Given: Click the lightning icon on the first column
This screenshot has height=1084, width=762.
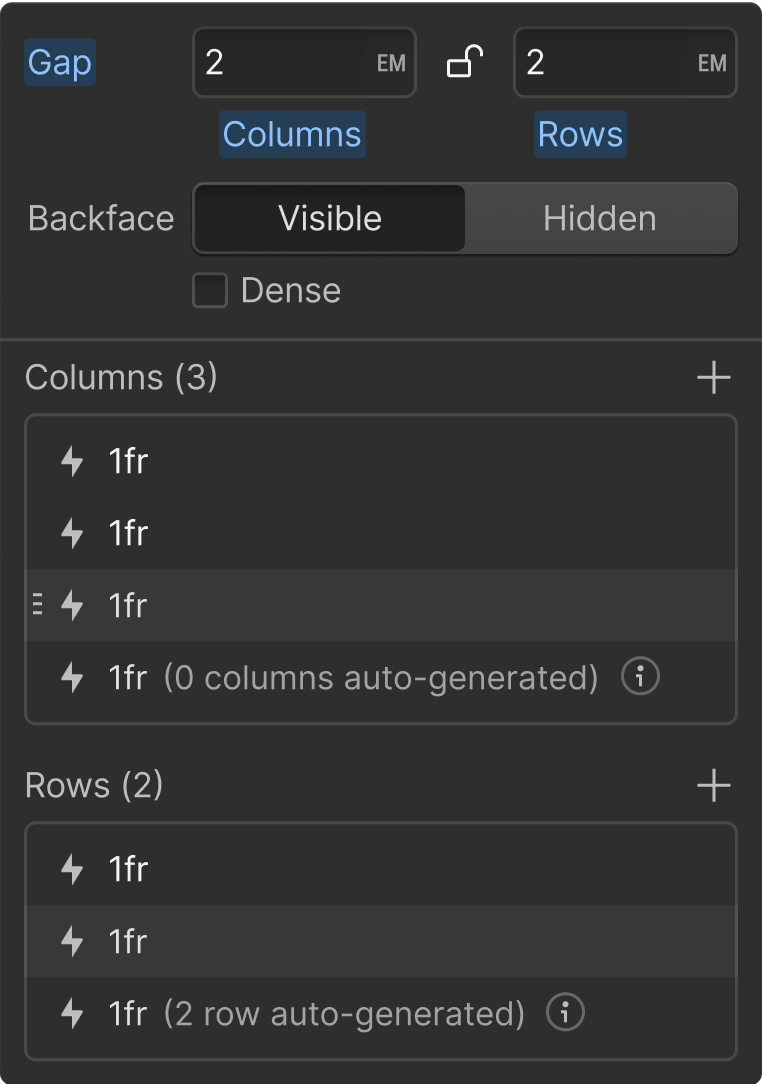Looking at the screenshot, I should (72, 461).
